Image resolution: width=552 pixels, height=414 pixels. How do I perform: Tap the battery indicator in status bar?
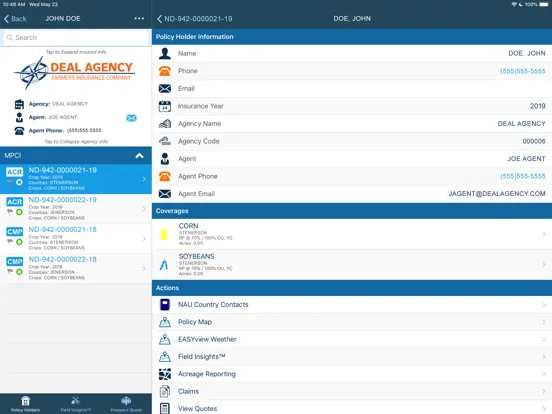pyautogui.click(x=544, y=4)
